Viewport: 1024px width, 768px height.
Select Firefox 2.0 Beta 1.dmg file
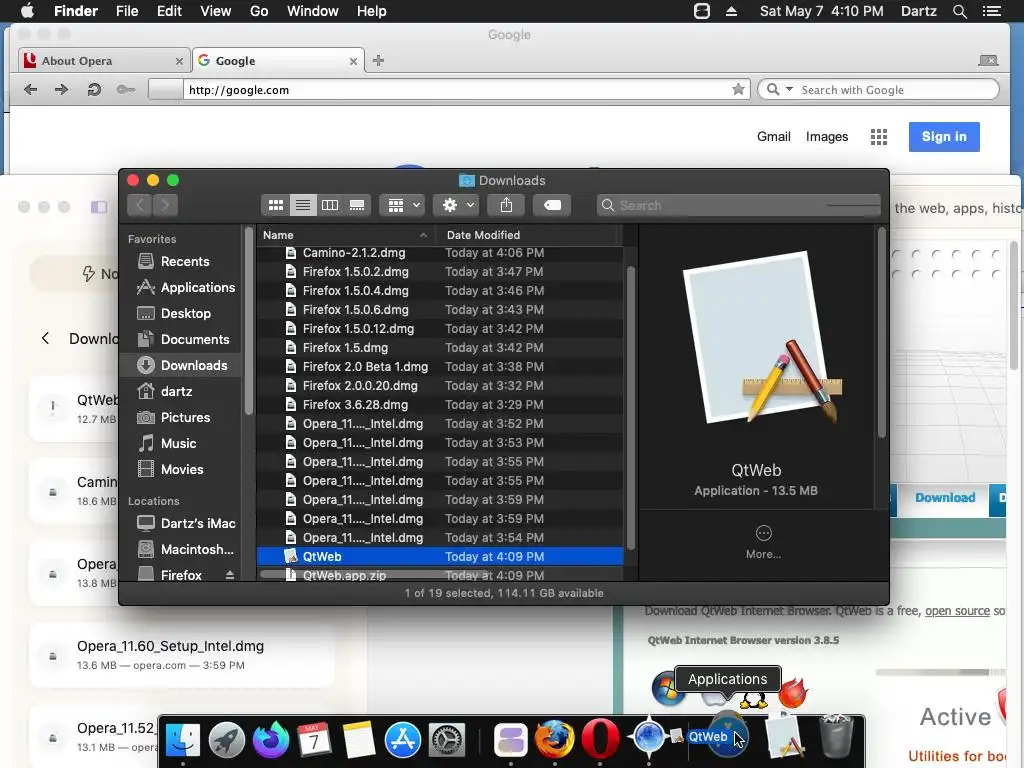pos(440,366)
